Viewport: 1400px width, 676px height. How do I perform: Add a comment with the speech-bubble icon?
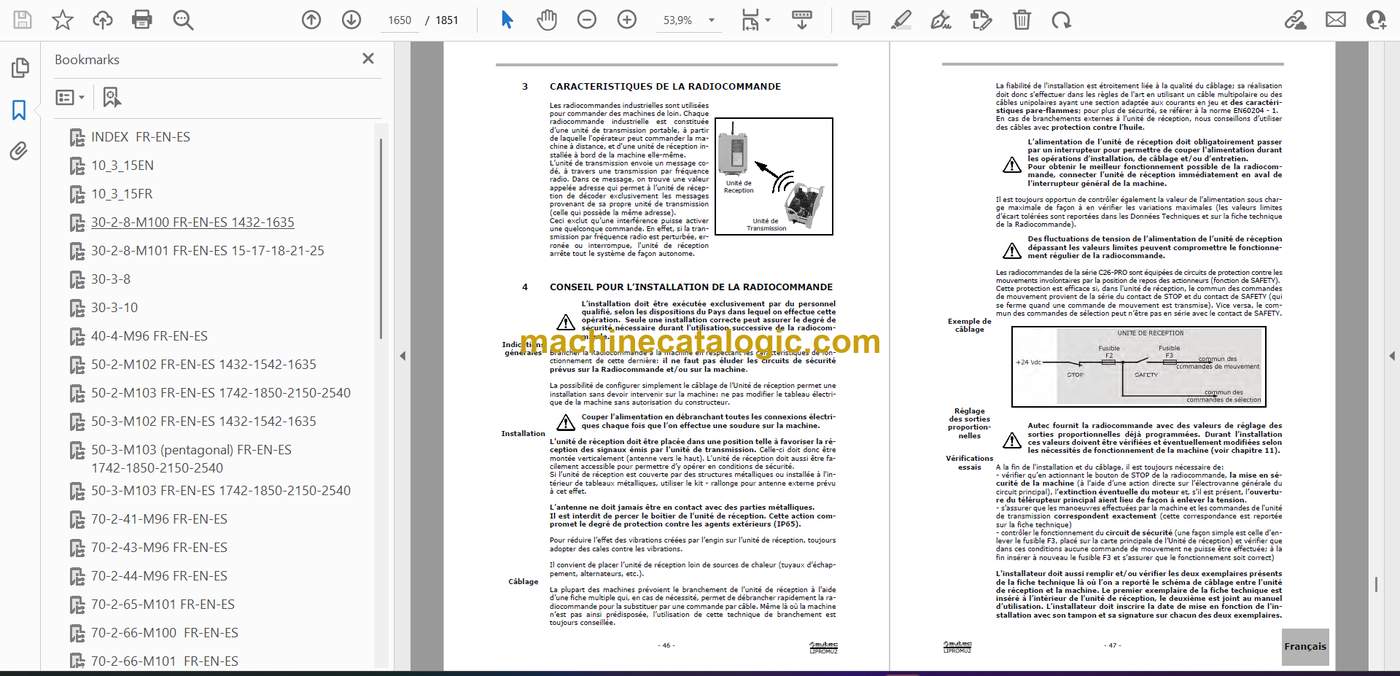[x=860, y=19]
